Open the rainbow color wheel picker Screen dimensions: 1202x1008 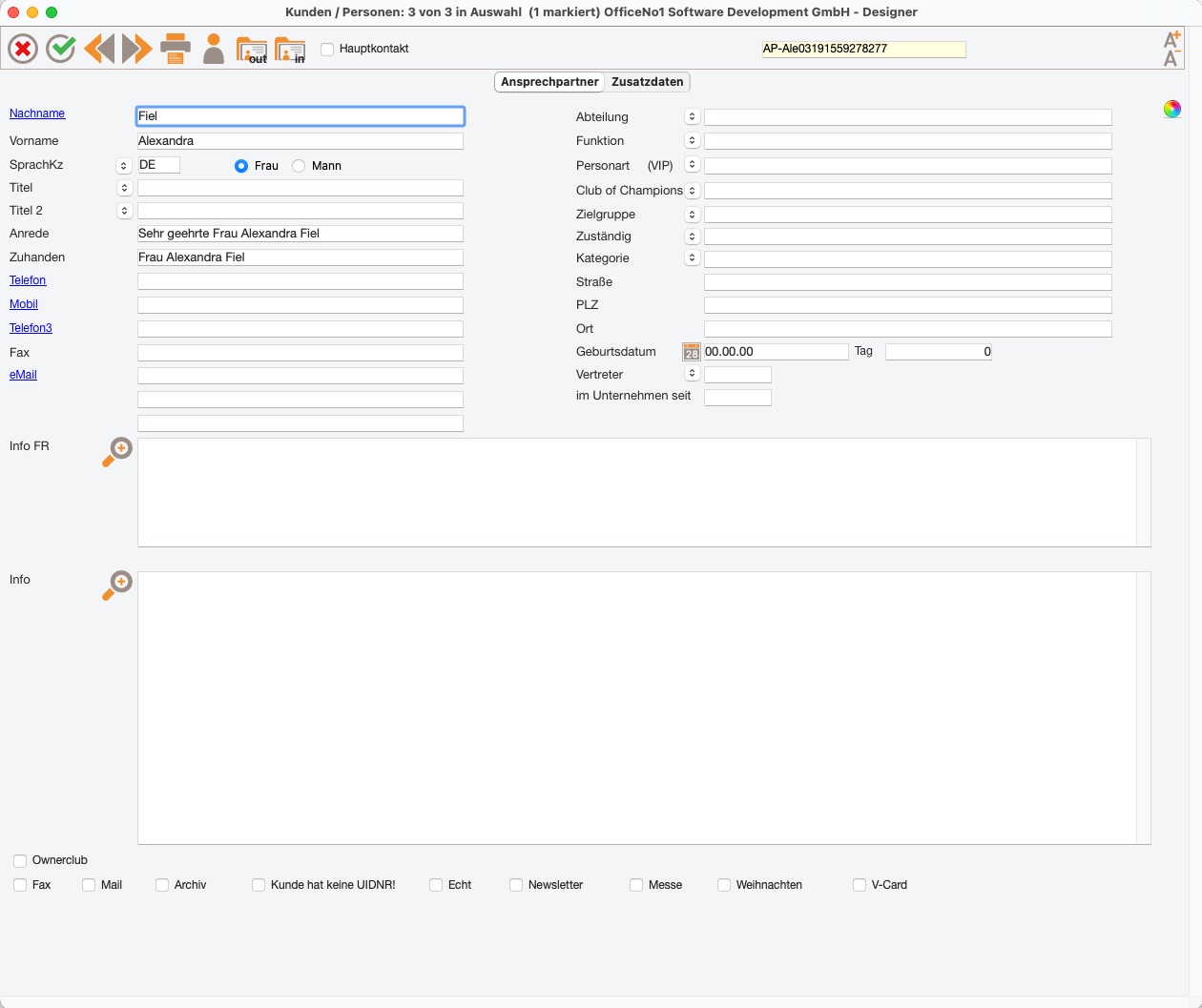(1172, 109)
